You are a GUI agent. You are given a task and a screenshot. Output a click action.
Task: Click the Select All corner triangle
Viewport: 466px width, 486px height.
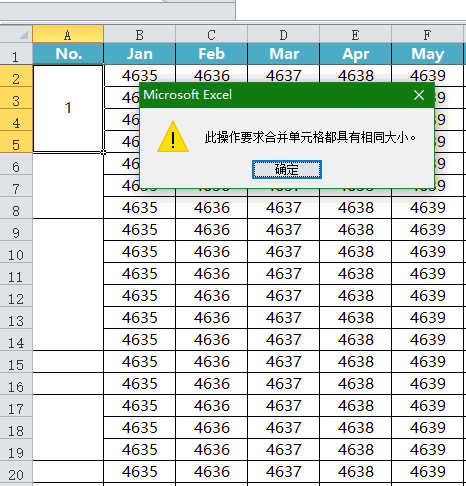point(23,34)
